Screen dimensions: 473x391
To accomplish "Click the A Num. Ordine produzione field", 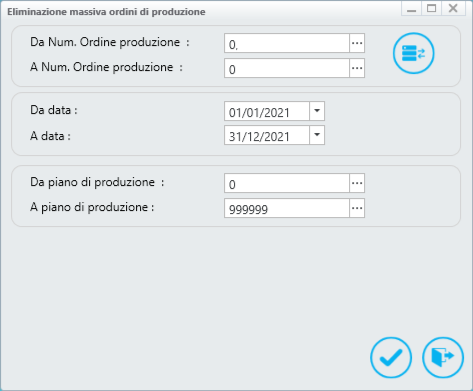I will coord(287,68).
